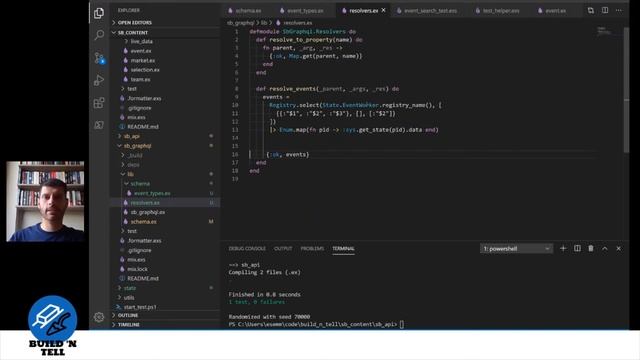
Task: Click the lib breadcrumb segment
Action: pyautogui.click(x=264, y=23)
